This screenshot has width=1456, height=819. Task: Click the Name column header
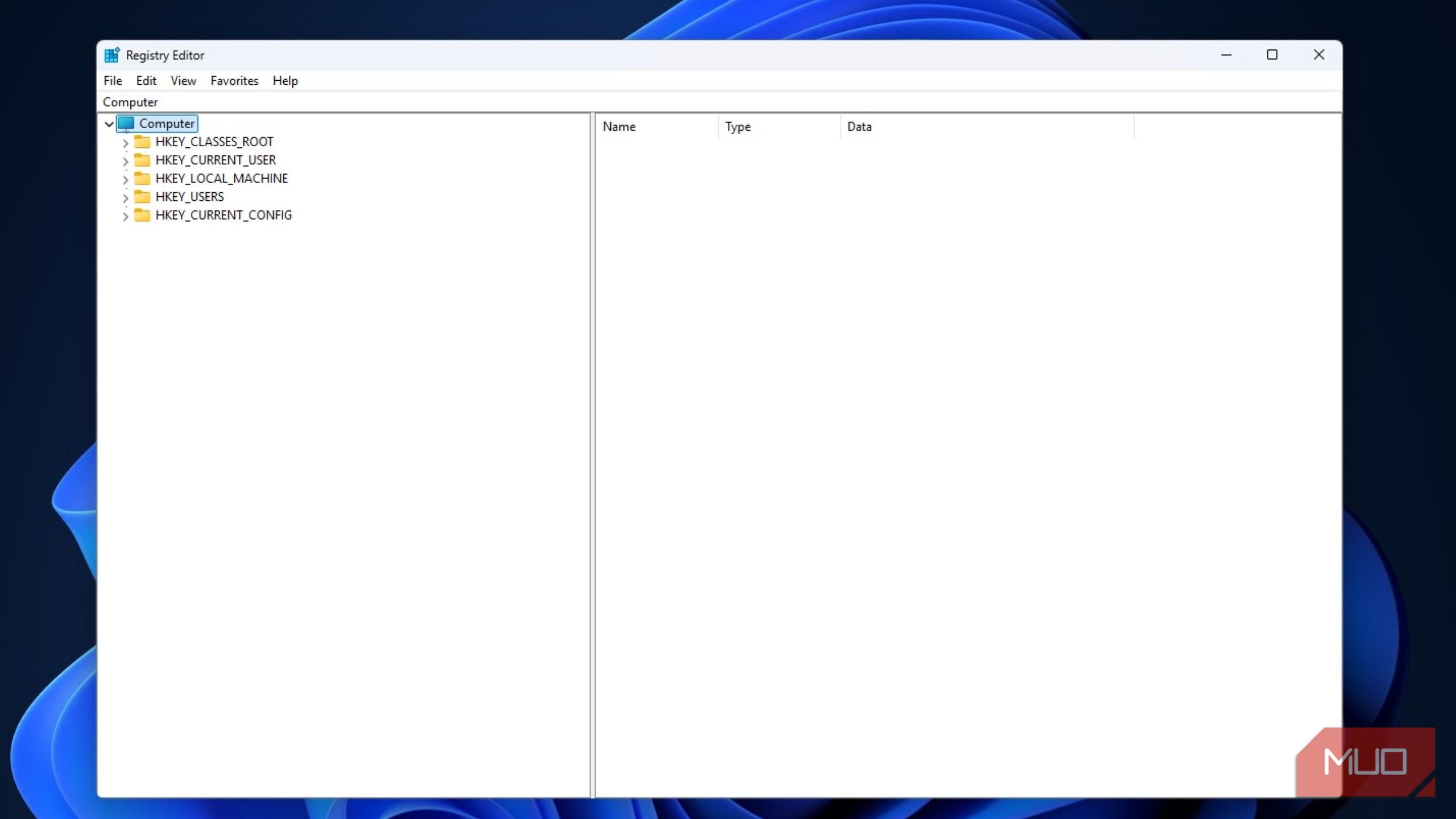(x=657, y=126)
